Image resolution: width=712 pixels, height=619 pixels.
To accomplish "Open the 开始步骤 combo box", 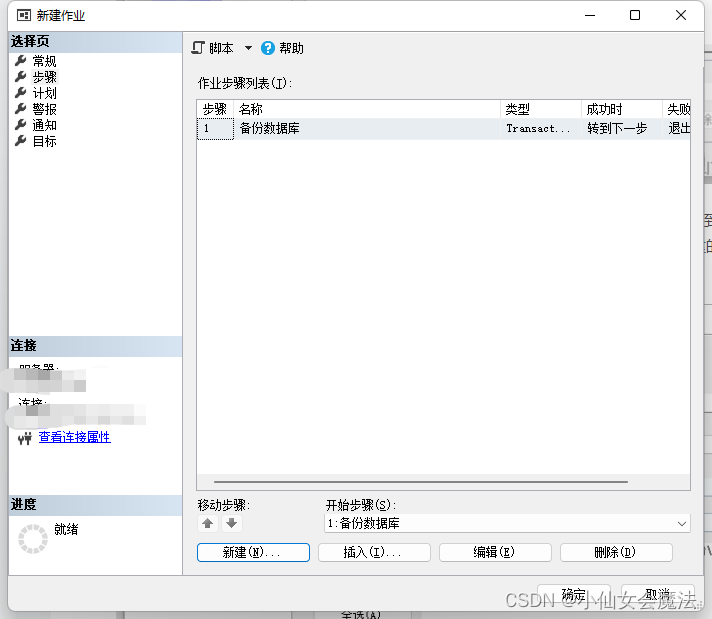I will pos(507,523).
